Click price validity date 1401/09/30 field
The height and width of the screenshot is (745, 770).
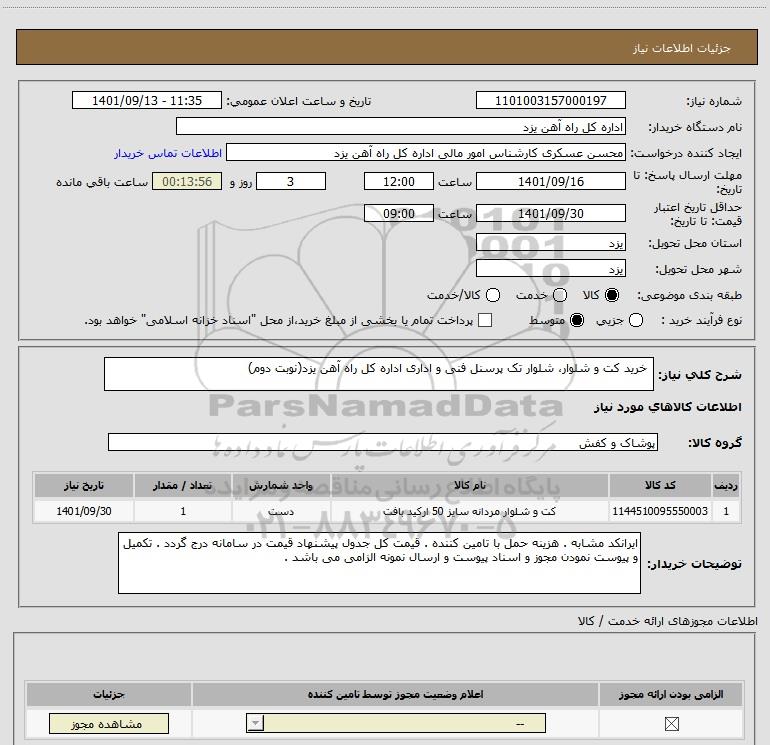point(550,214)
